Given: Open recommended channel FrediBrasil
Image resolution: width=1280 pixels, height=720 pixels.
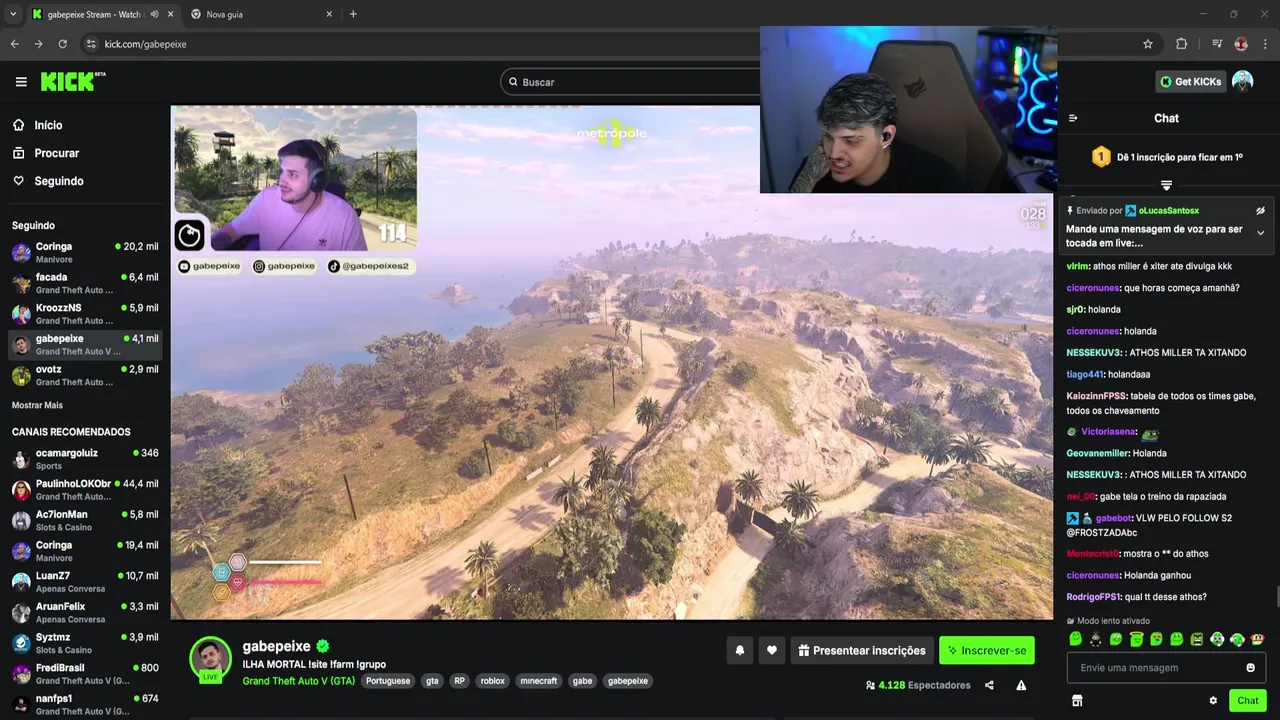Looking at the screenshot, I should point(84,674).
